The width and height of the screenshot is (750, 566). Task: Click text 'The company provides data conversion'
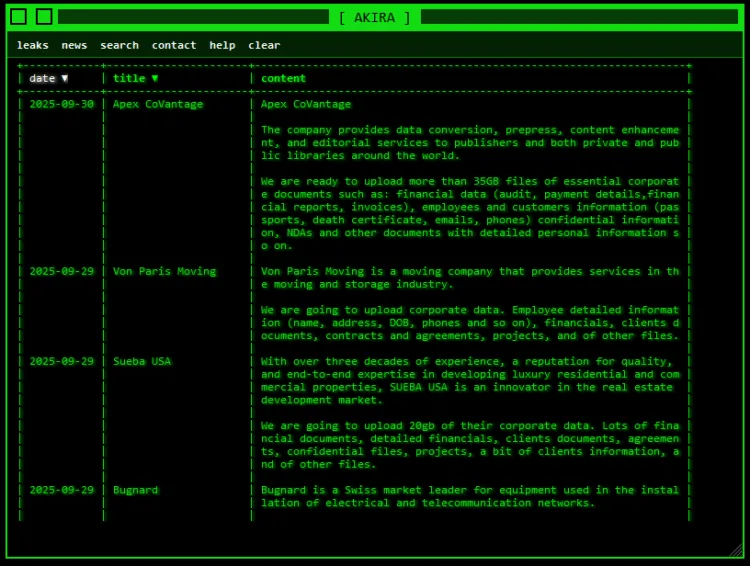tap(377, 130)
